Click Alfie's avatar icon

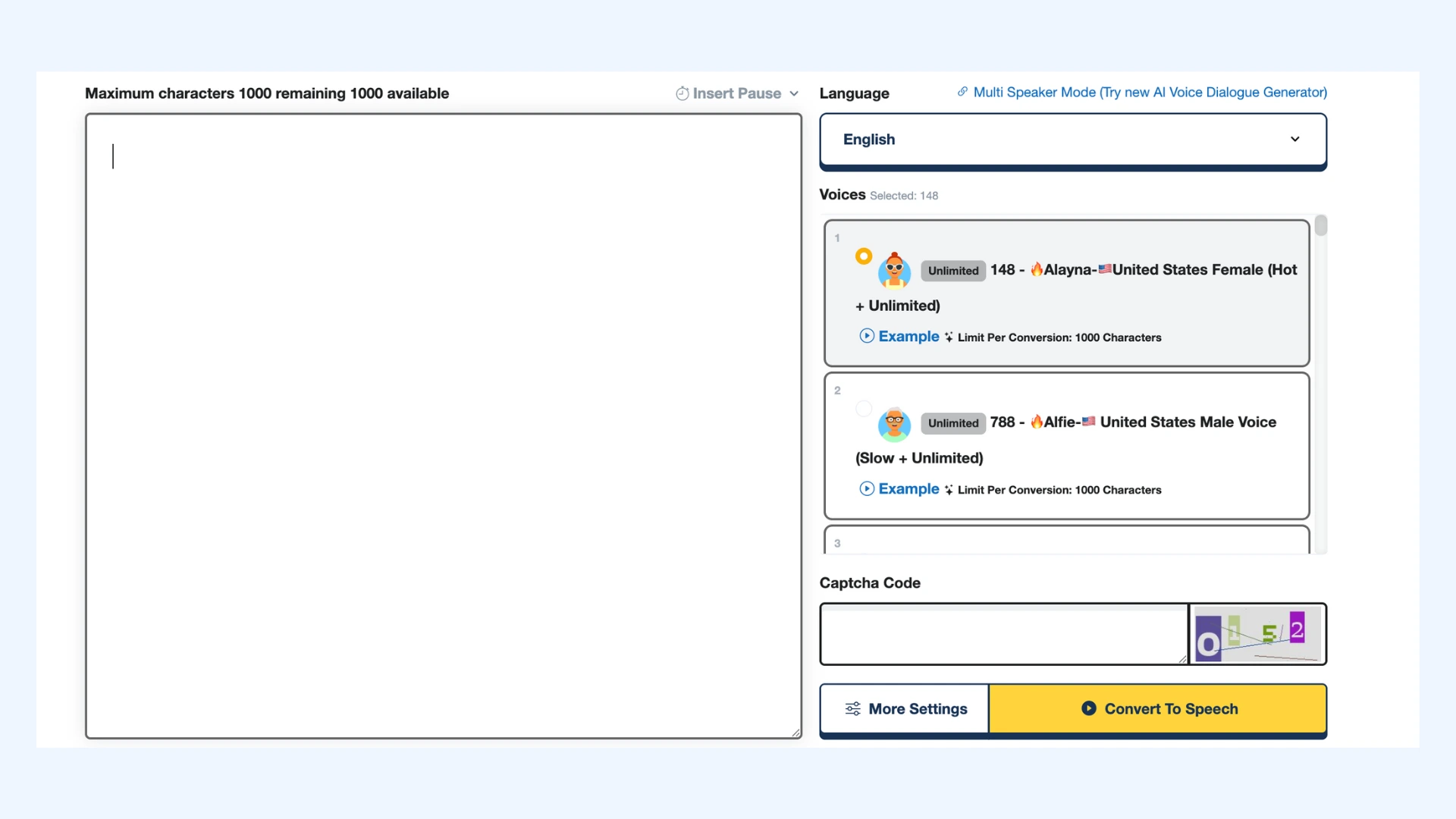[x=895, y=425]
